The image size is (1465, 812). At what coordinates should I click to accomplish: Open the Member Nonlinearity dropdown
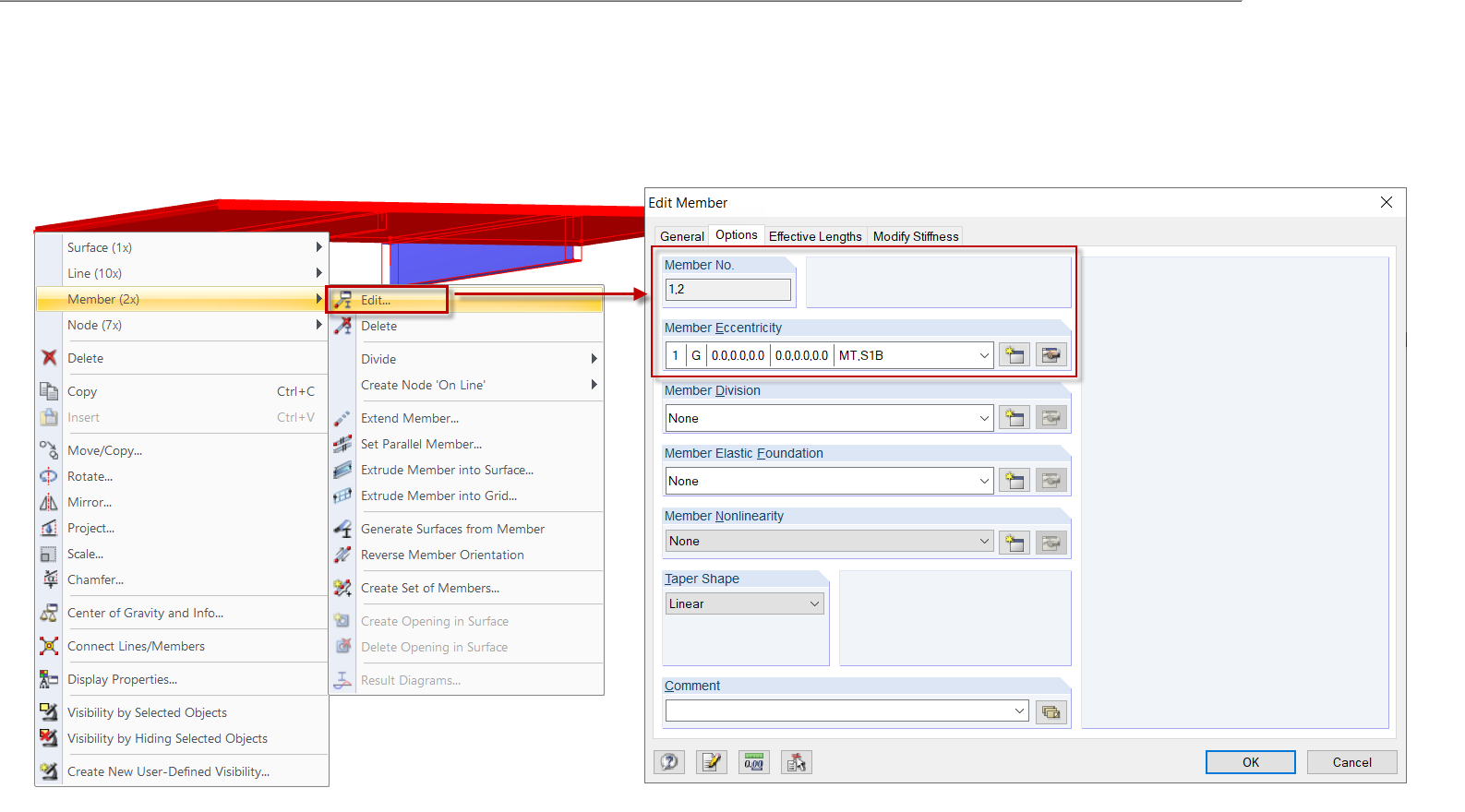tap(984, 542)
